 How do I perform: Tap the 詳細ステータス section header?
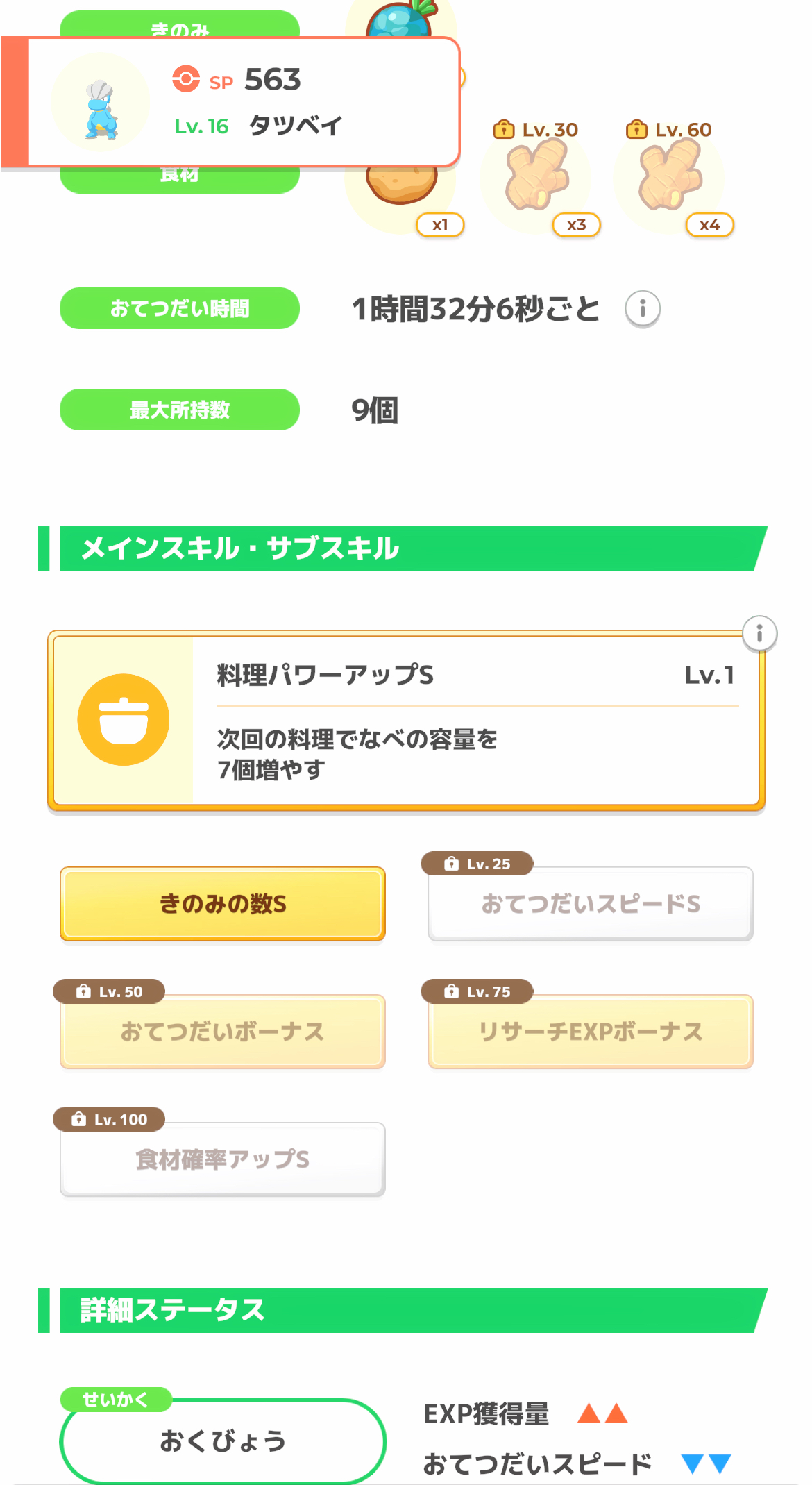pyautogui.click(x=403, y=1310)
